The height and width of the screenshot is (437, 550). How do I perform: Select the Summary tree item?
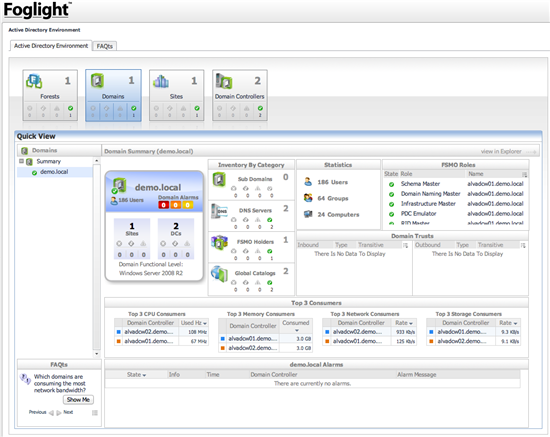click(x=49, y=161)
